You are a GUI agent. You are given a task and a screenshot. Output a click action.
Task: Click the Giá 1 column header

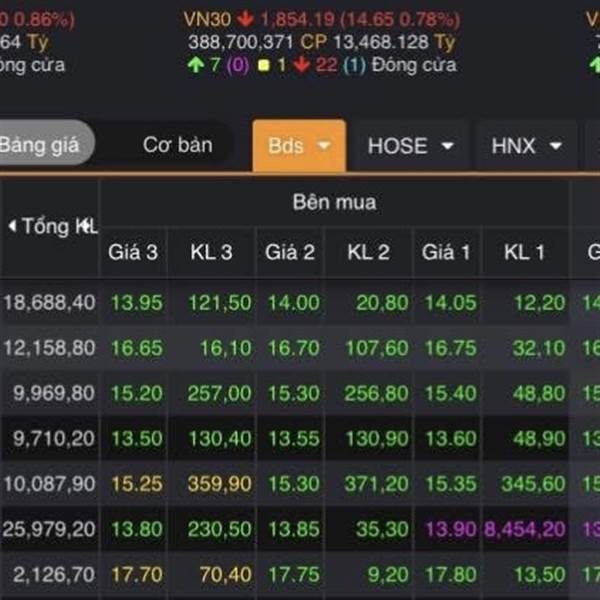(446, 253)
